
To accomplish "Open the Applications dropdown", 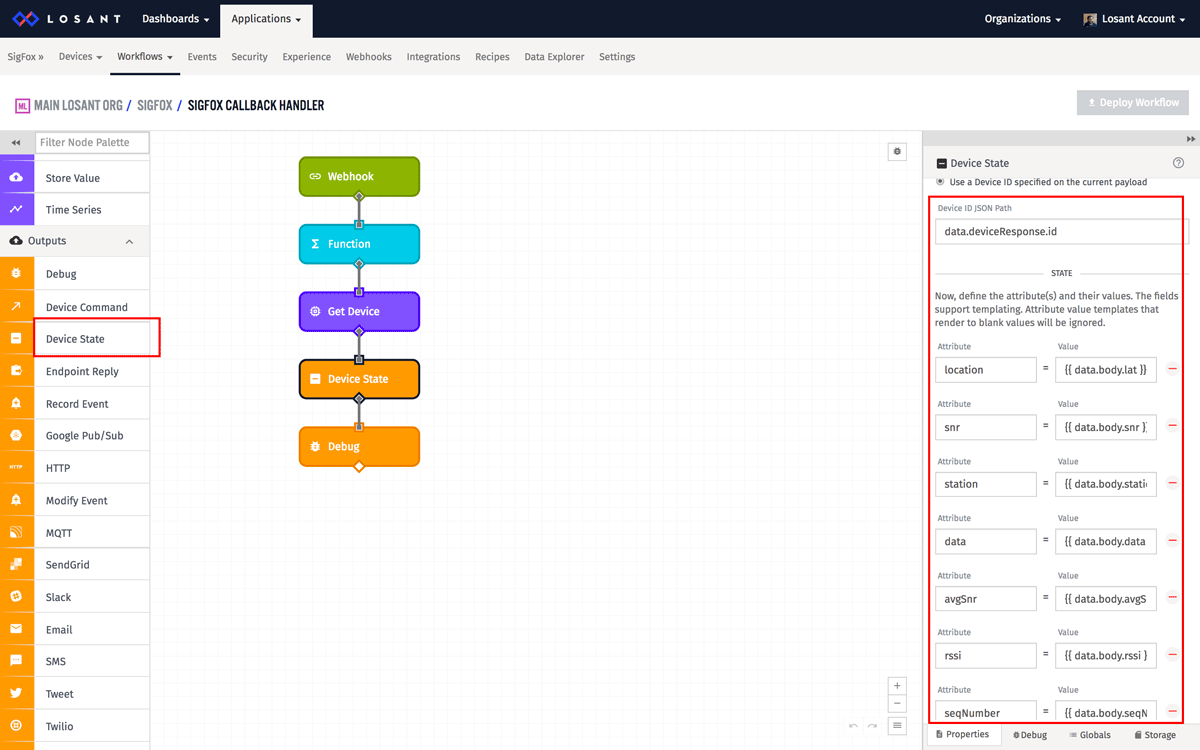I will (267, 19).
